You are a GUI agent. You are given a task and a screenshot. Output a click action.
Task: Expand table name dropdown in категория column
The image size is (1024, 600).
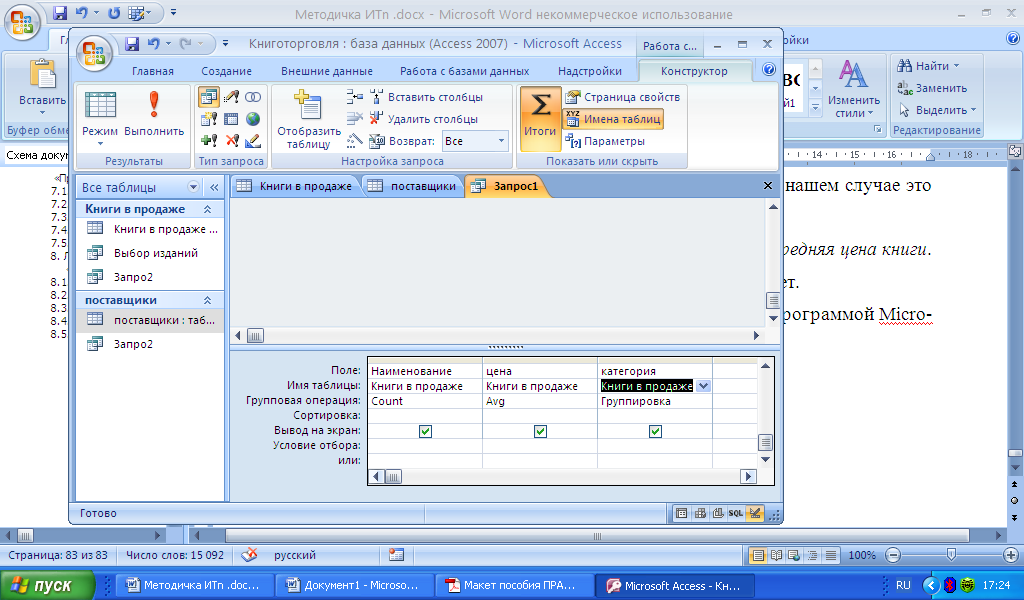click(703, 386)
